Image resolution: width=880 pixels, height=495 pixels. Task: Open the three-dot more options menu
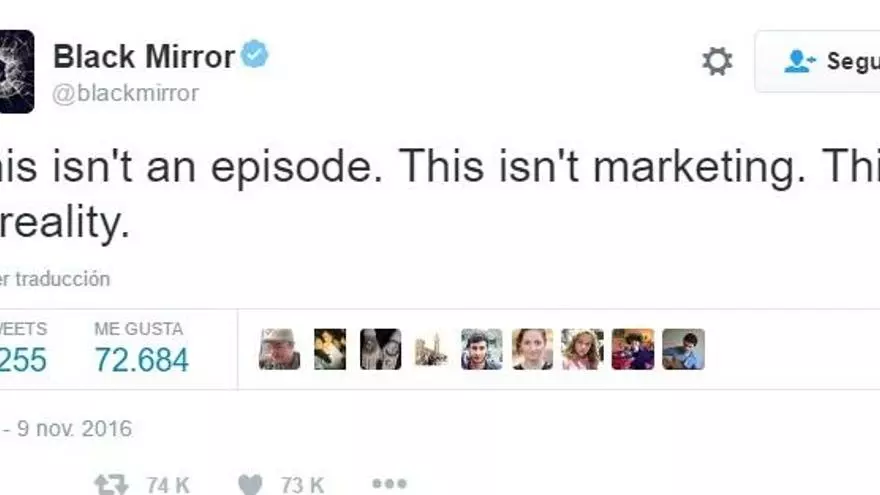(x=389, y=483)
